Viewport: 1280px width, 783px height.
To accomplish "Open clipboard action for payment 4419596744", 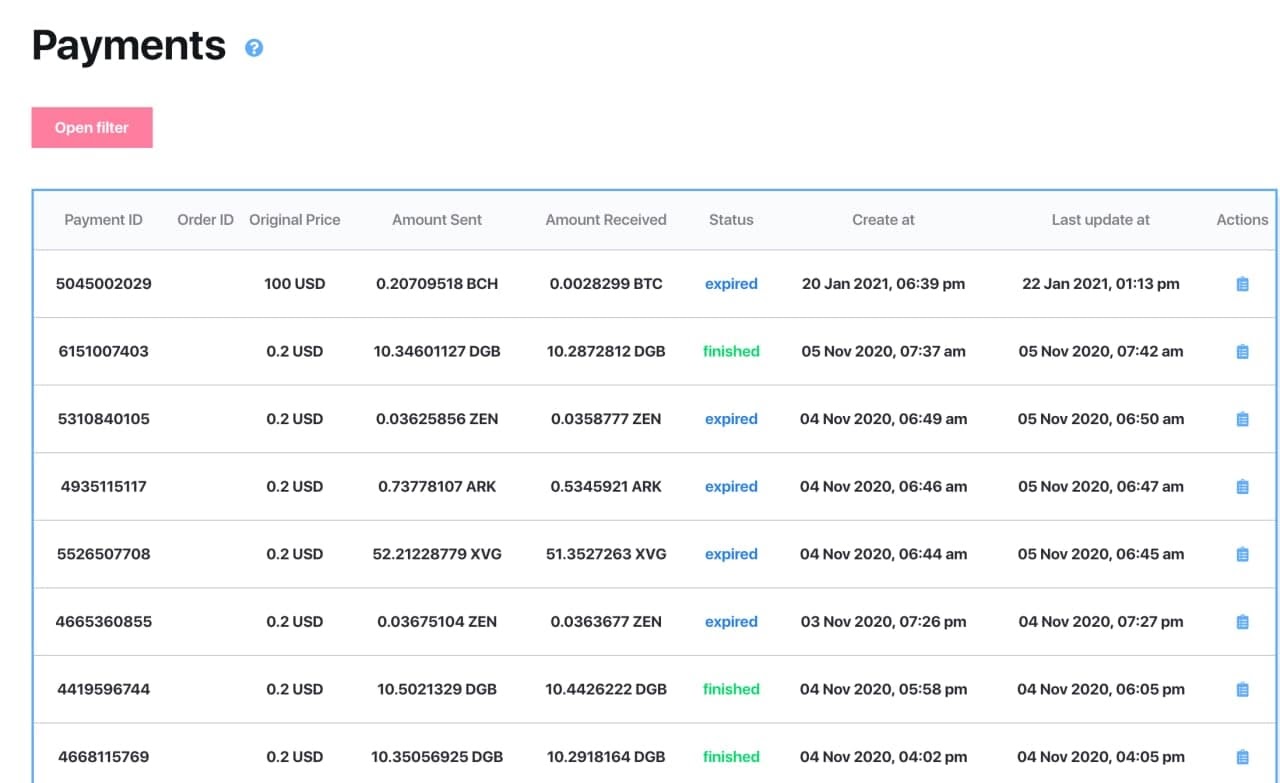I will 1242,689.
